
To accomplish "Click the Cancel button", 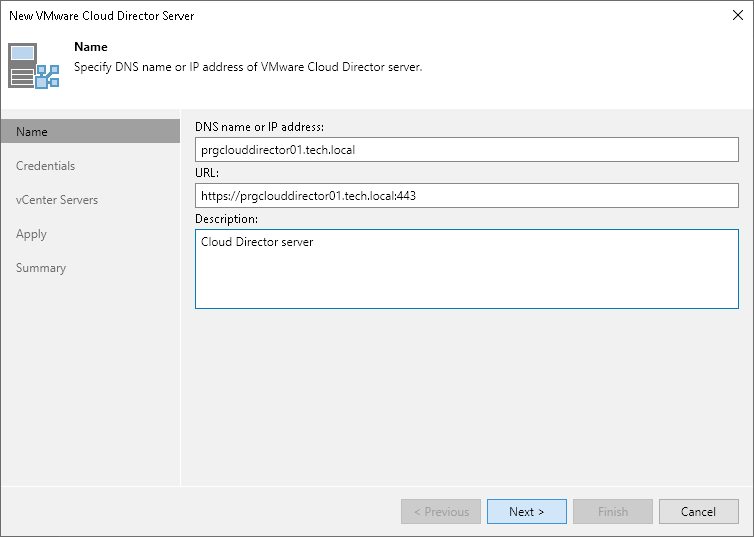I will coord(698,512).
